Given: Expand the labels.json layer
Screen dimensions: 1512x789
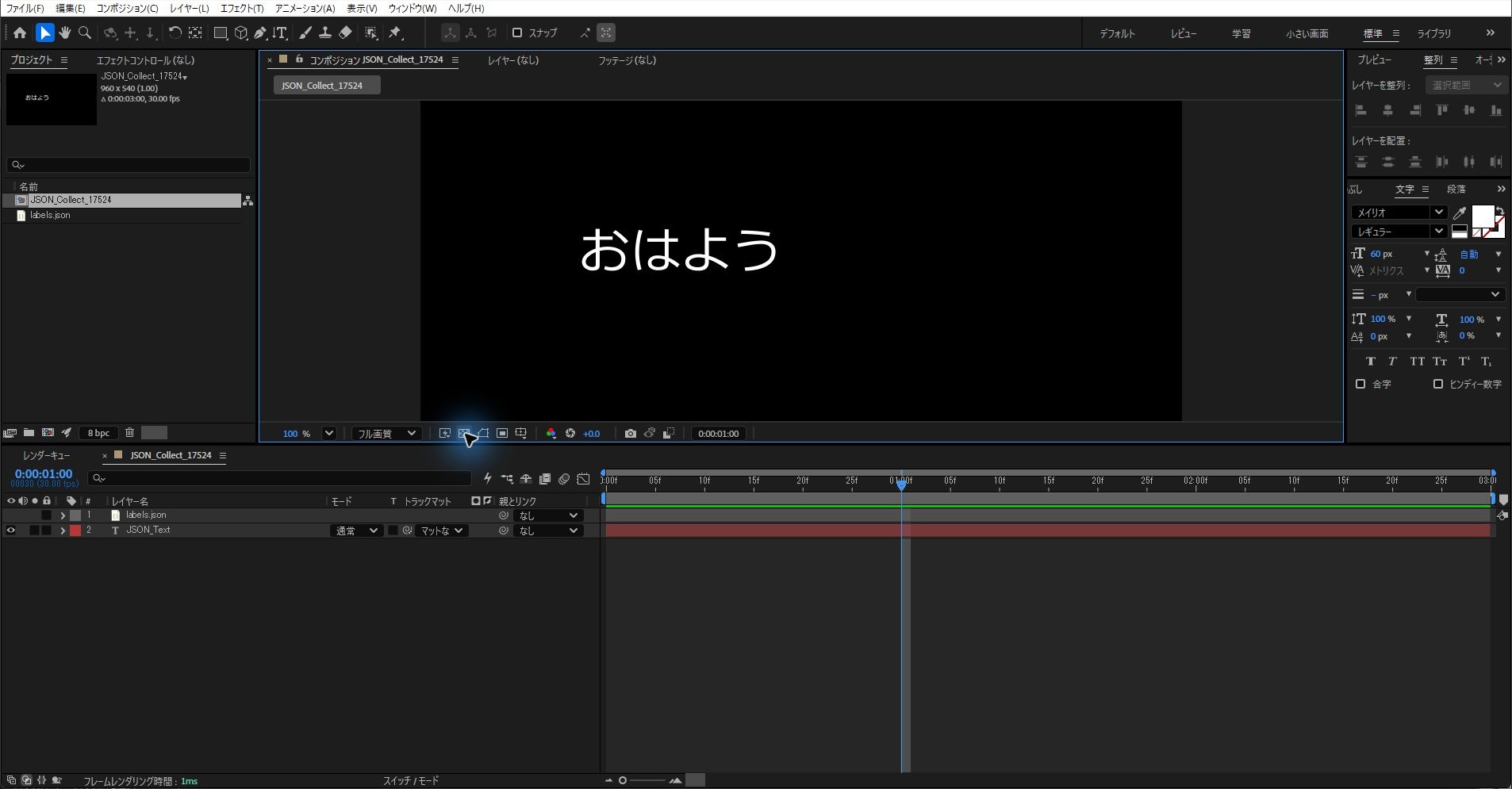Looking at the screenshot, I should [63, 515].
